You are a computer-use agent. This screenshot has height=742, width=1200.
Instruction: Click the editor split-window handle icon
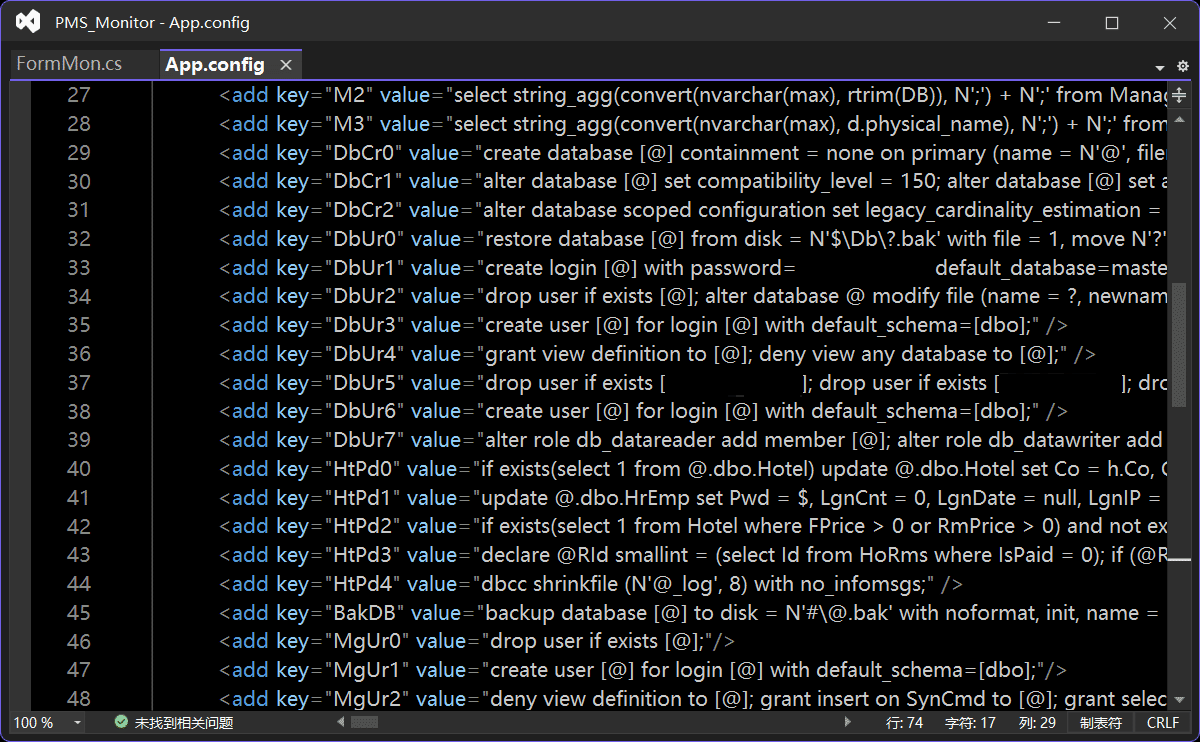[x=1179, y=95]
